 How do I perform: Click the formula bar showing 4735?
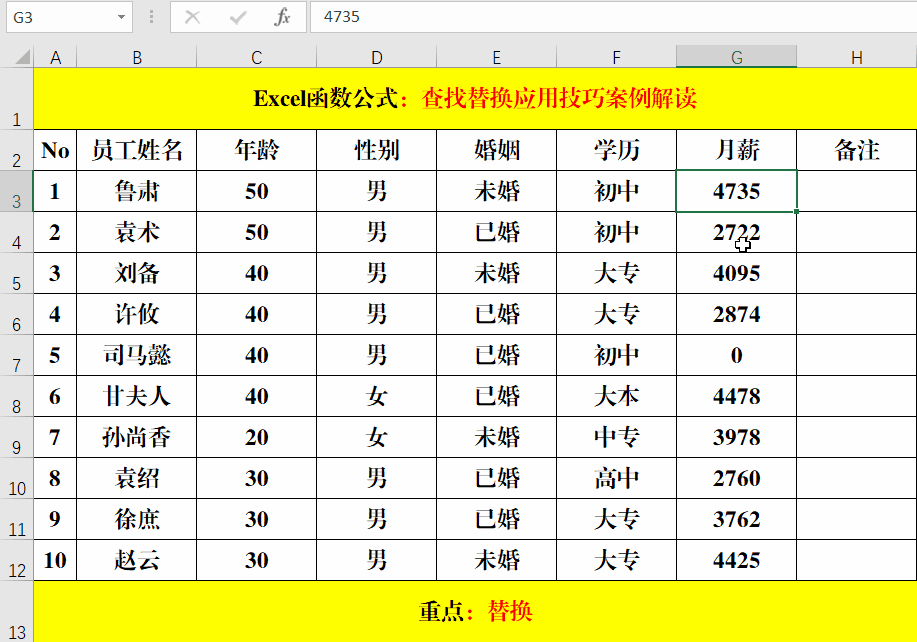click(x=613, y=17)
